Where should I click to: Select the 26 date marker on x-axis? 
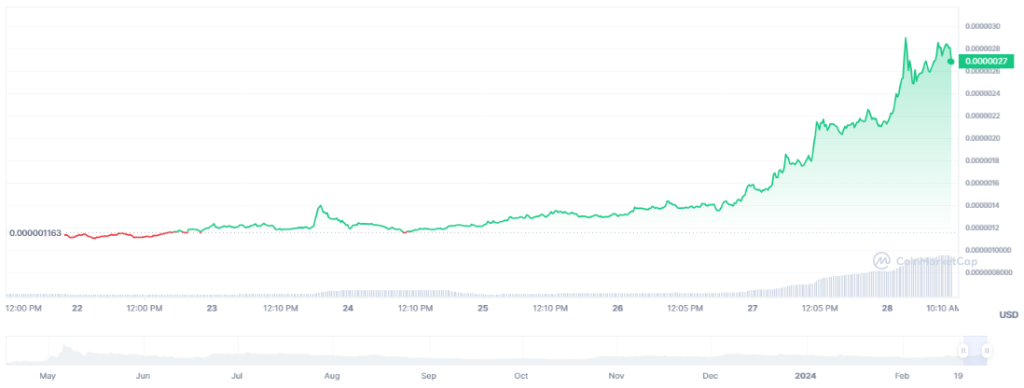618,308
